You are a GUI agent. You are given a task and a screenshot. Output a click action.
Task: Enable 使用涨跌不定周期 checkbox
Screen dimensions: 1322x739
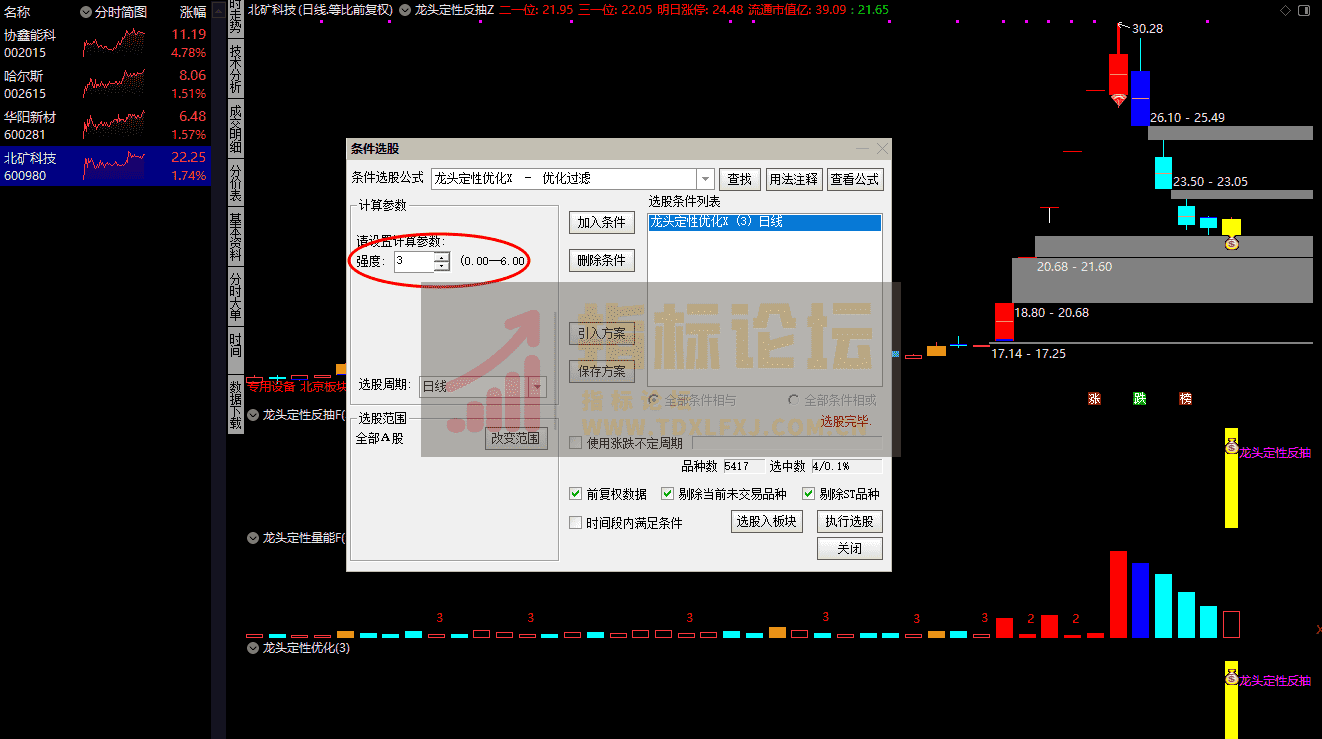tap(575, 442)
